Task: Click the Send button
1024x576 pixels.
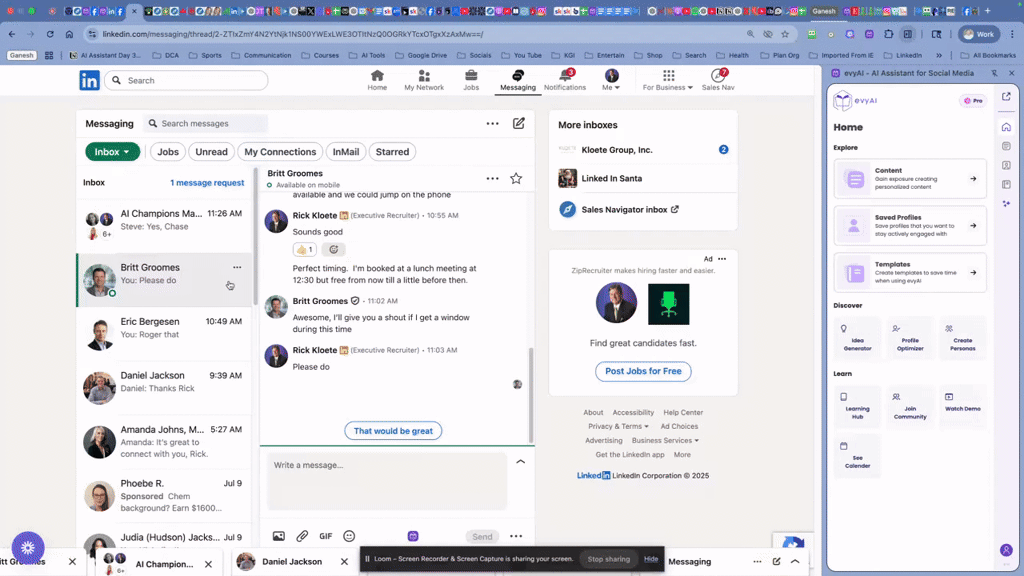Action: pos(482,537)
